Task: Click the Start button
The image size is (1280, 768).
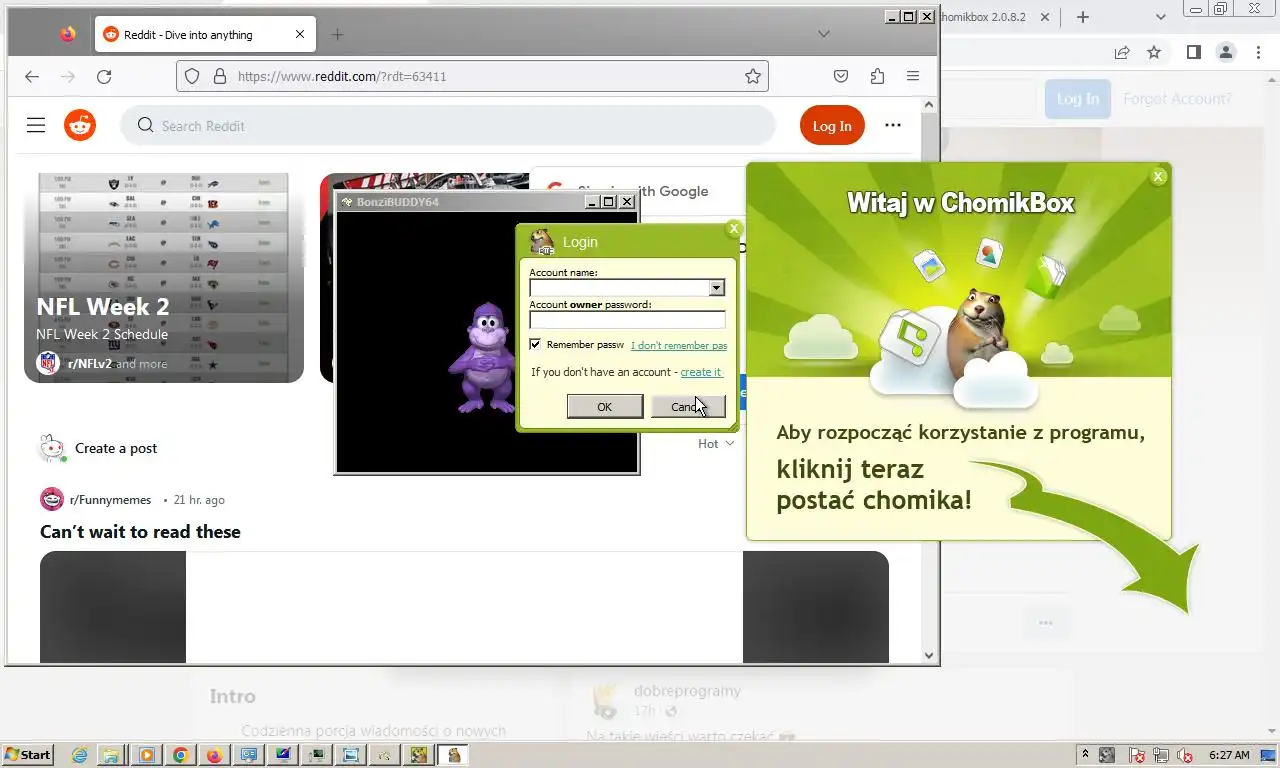Action: 27,755
